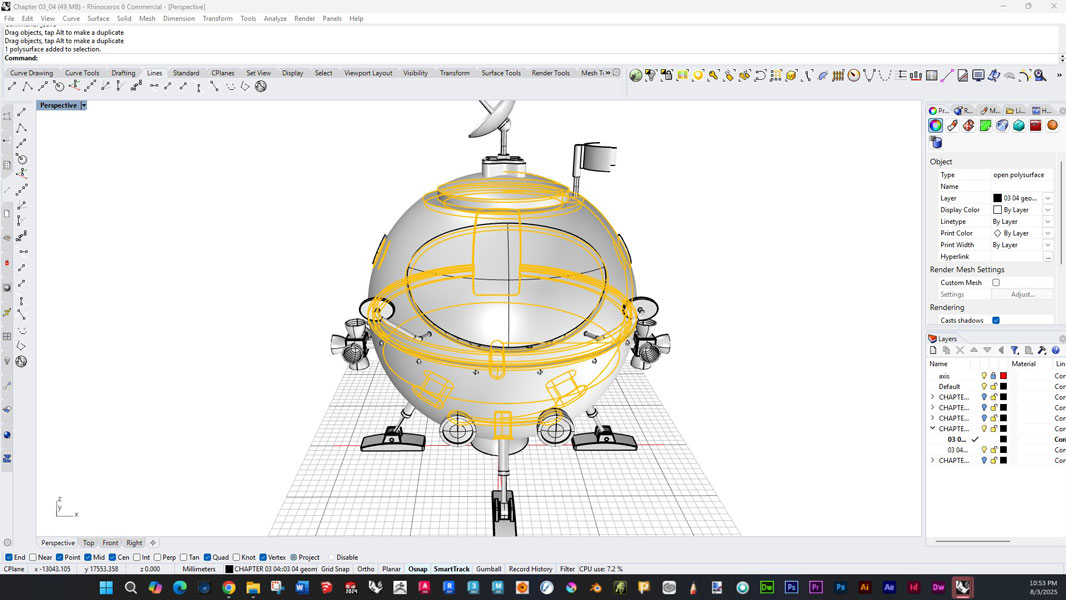
Task: Disable the Casts shadows checkbox
Action: point(996,321)
